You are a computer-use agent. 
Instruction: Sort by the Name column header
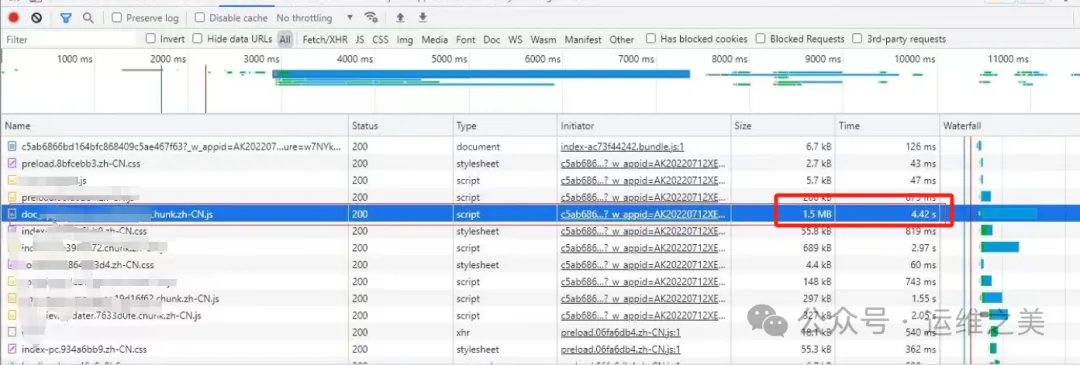pos(175,127)
